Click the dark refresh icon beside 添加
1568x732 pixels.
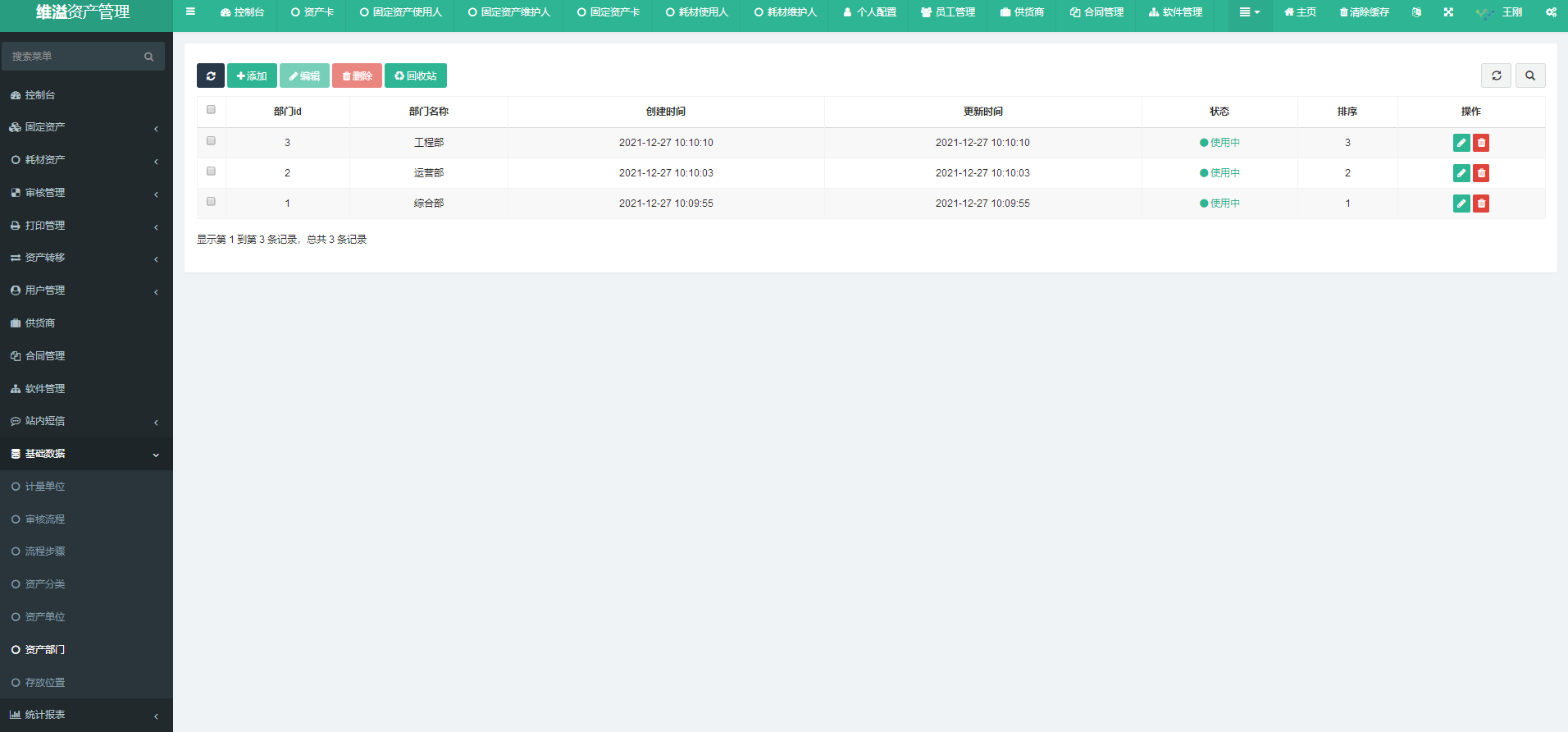[x=211, y=75]
